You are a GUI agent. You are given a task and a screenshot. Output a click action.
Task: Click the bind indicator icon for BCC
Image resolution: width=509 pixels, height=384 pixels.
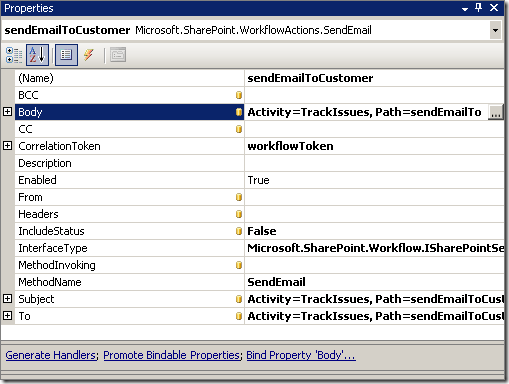[x=239, y=95]
